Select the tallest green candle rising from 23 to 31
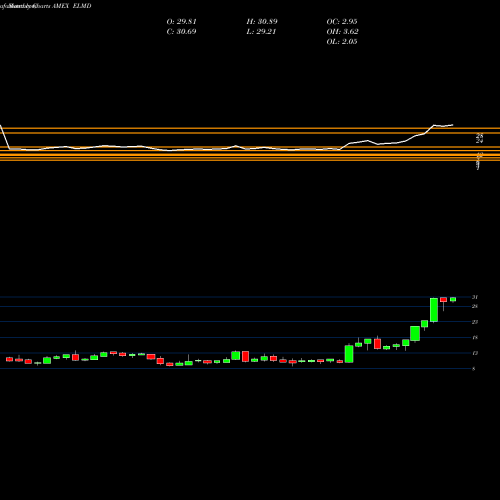500x500 pixels. (434, 310)
